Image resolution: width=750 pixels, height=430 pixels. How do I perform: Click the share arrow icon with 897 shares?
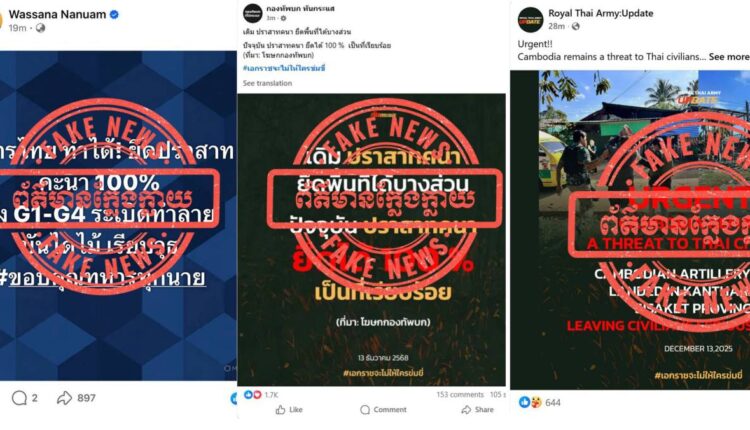tap(64, 398)
